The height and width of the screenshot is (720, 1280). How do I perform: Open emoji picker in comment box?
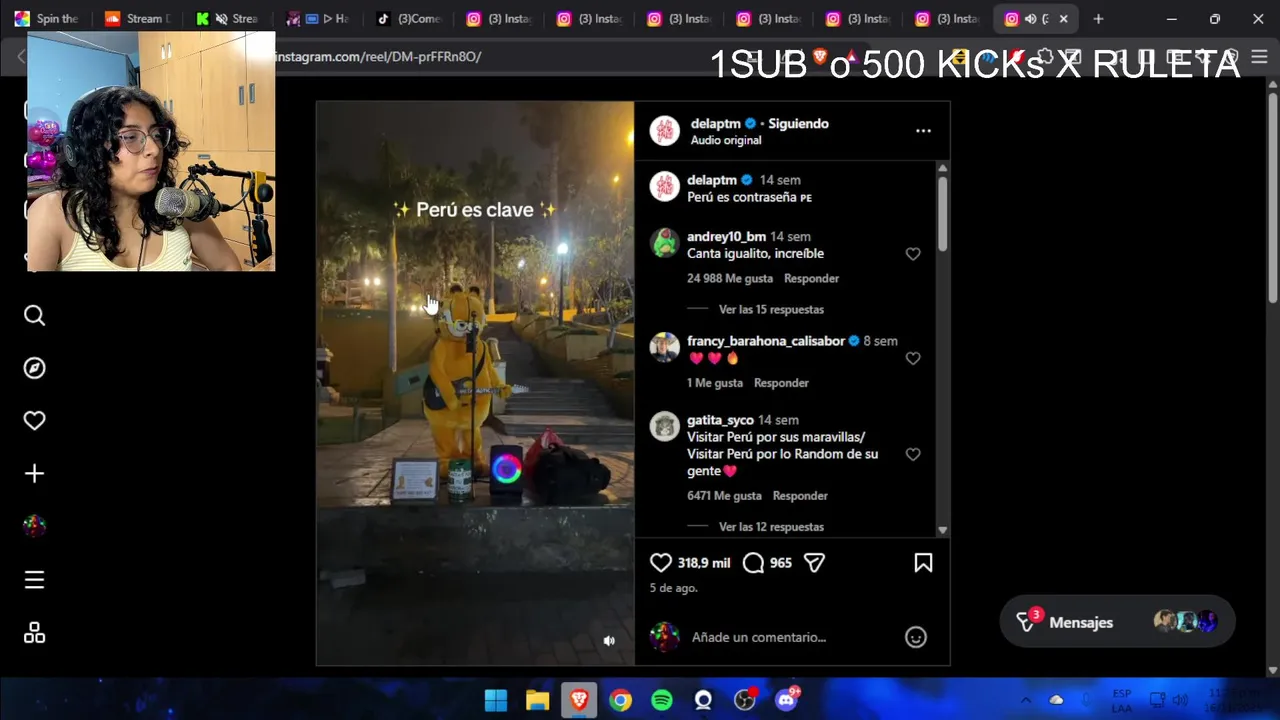(x=916, y=637)
